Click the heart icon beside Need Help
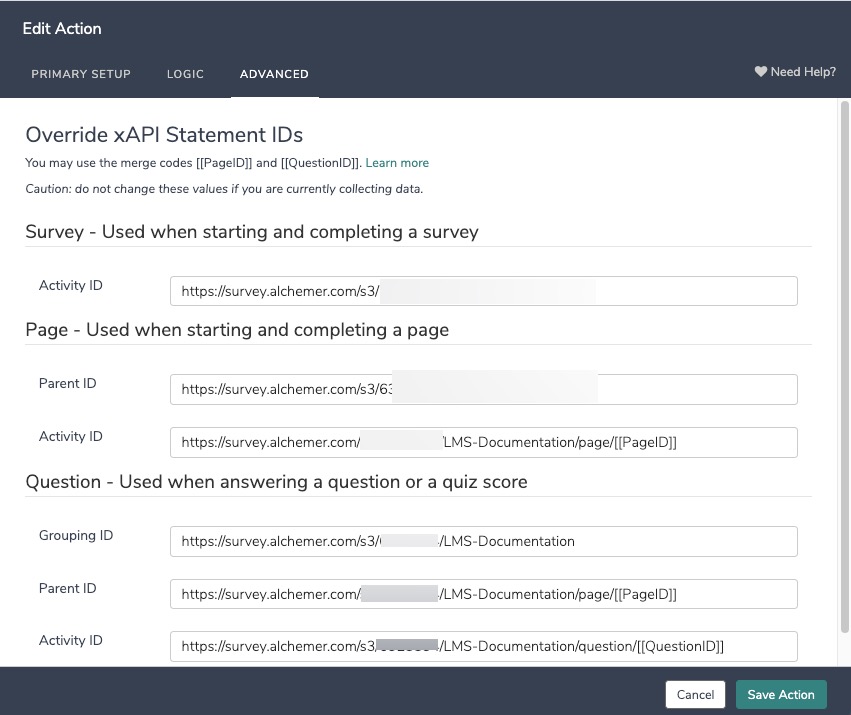This screenshot has width=851, height=715. pos(760,72)
